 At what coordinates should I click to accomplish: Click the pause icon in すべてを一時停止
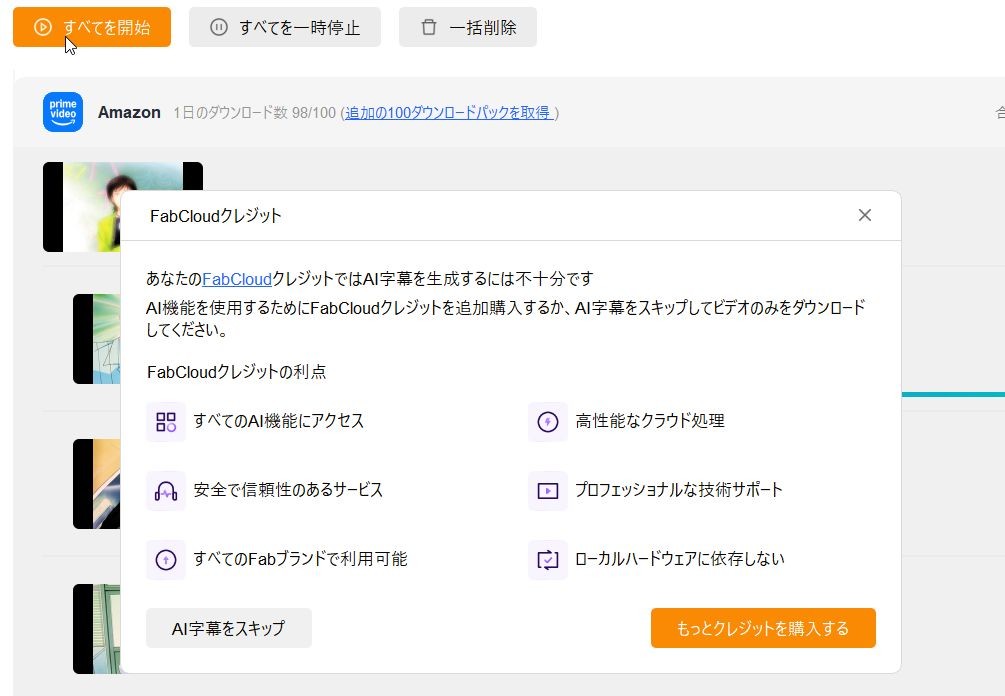point(219,27)
